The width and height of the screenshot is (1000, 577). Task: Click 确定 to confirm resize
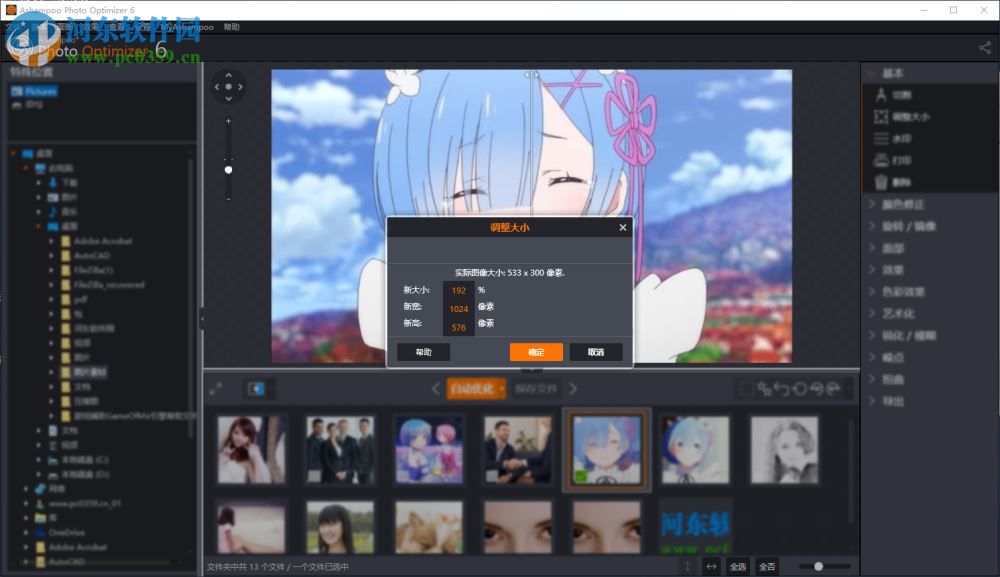coord(536,351)
